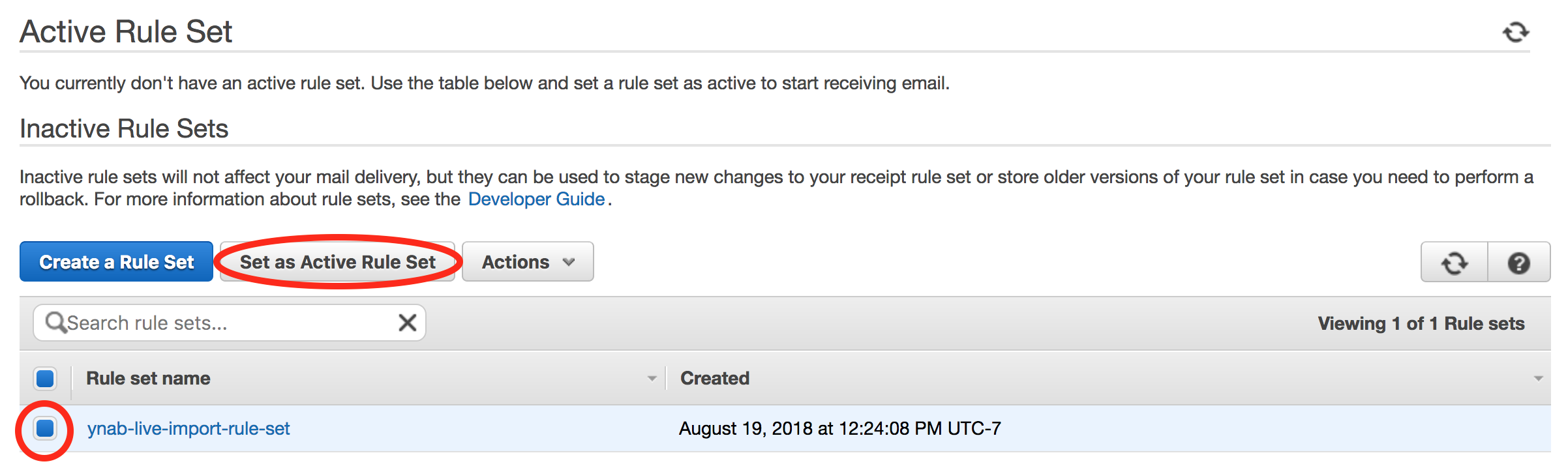
Task: Click the Rule set name column header
Action: coord(148,378)
